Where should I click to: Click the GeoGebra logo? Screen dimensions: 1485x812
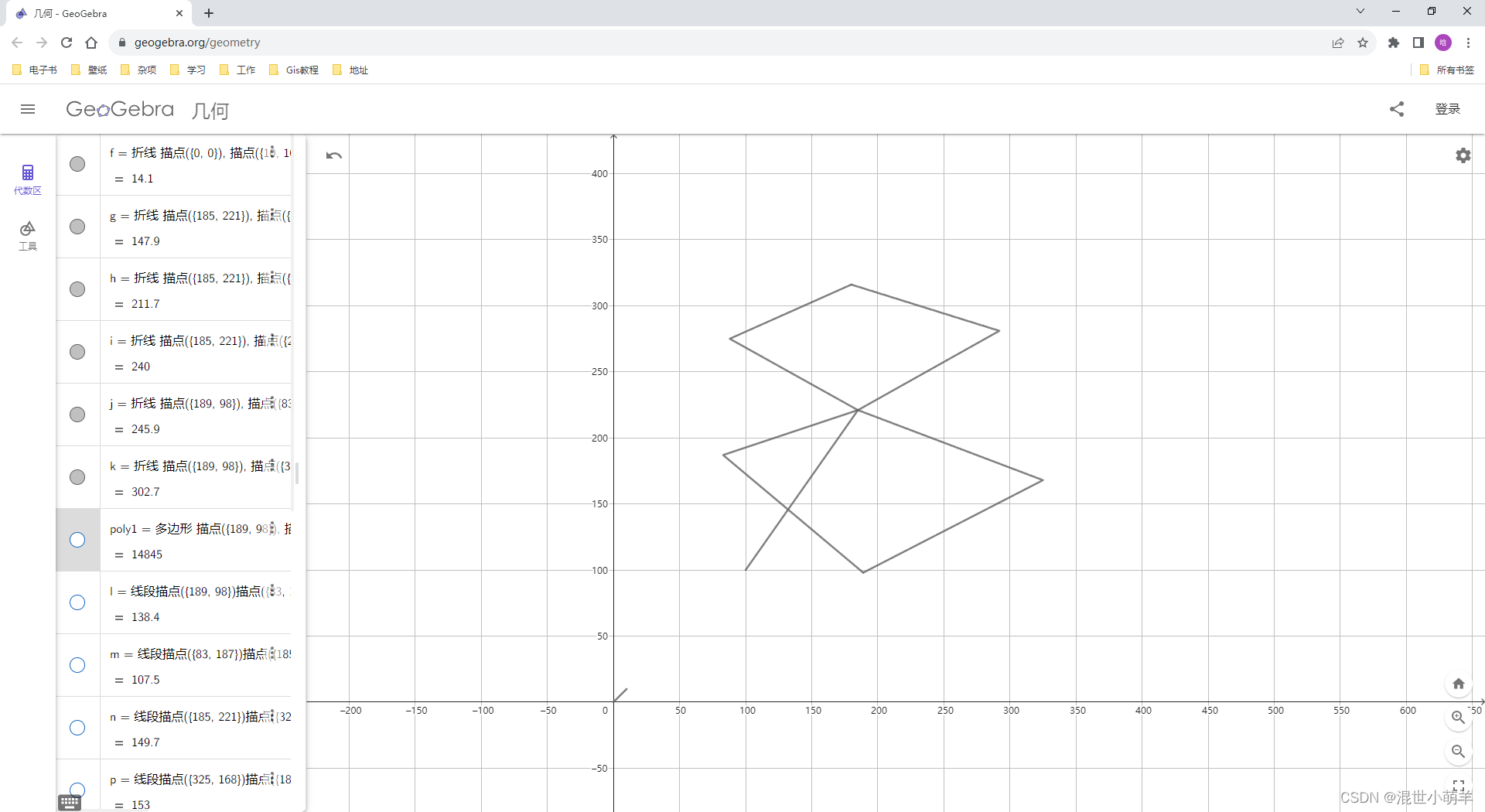point(120,109)
